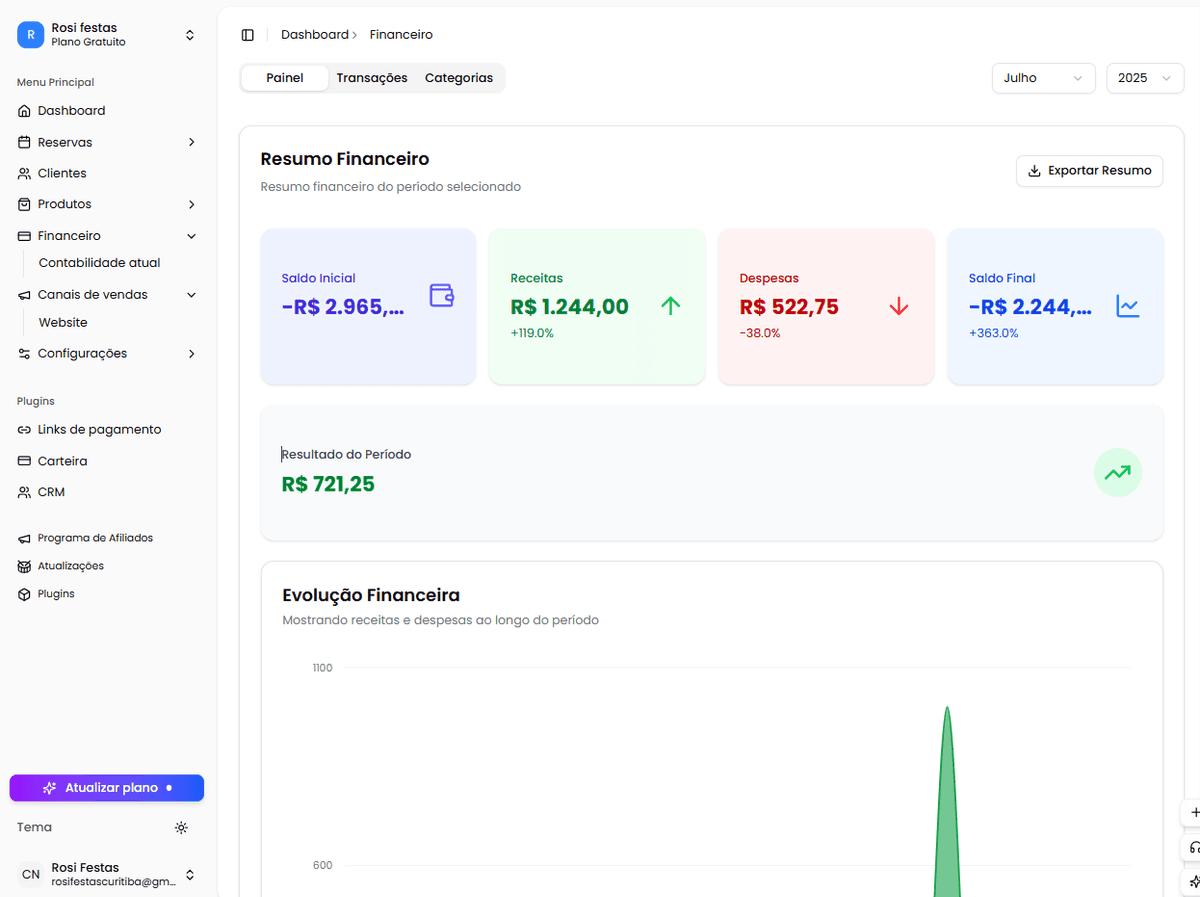The image size is (1200, 897).
Task: Switch to the Transações tab
Action: pyautogui.click(x=371, y=77)
